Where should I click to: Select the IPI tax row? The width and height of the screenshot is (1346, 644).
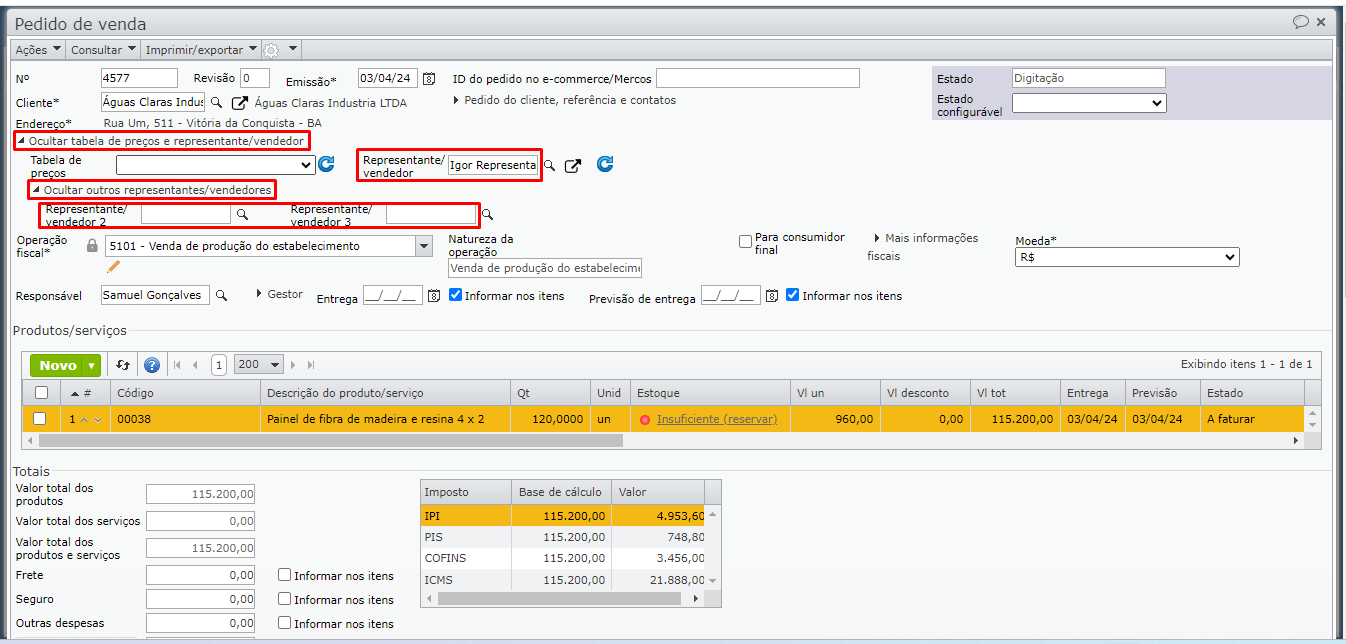563,516
